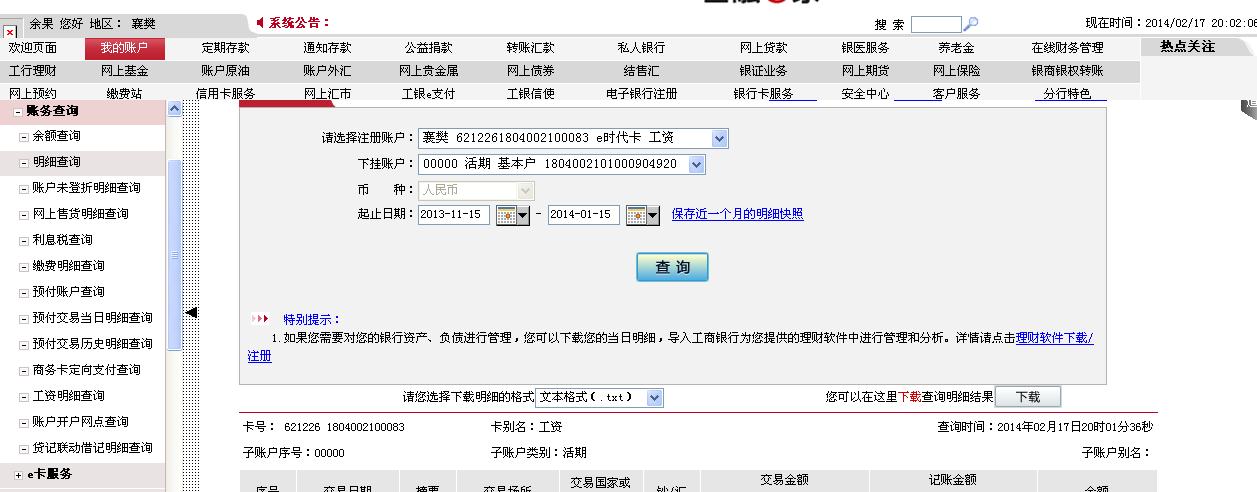This screenshot has width=1257, height=492.
Task: Open the 账户原油 menu
Action: 225,71
